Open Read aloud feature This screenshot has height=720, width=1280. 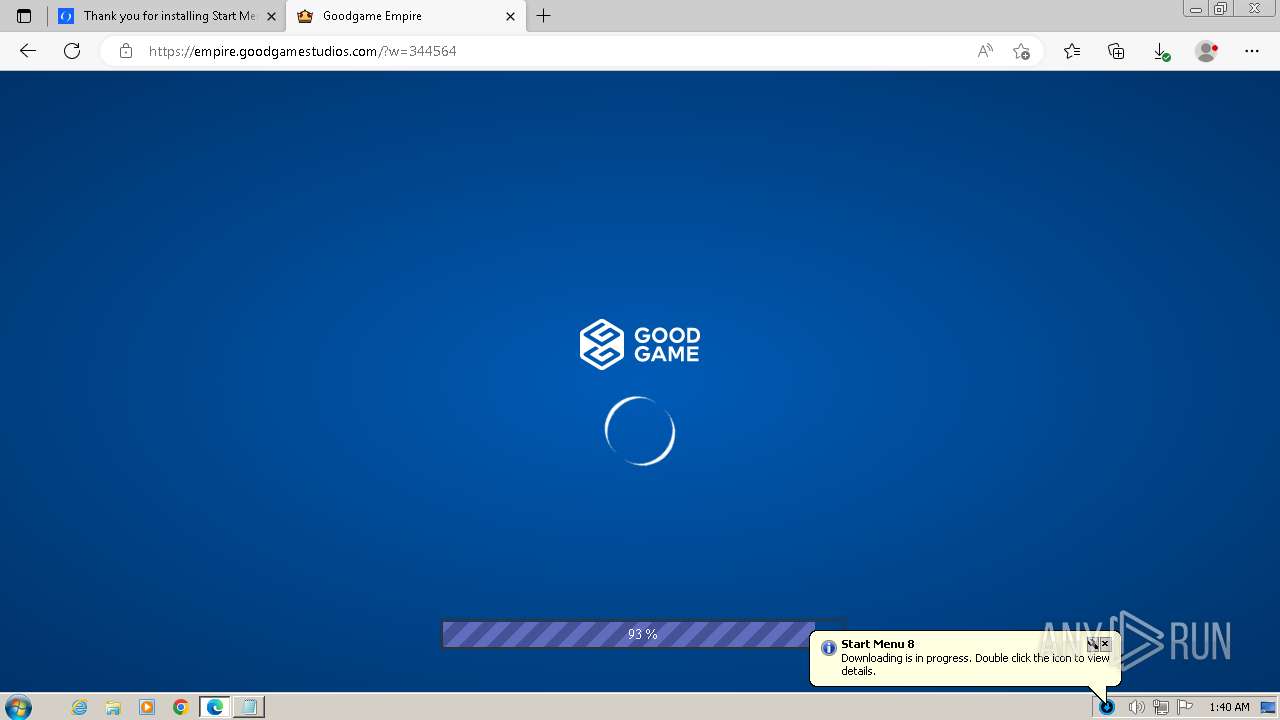click(x=985, y=51)
